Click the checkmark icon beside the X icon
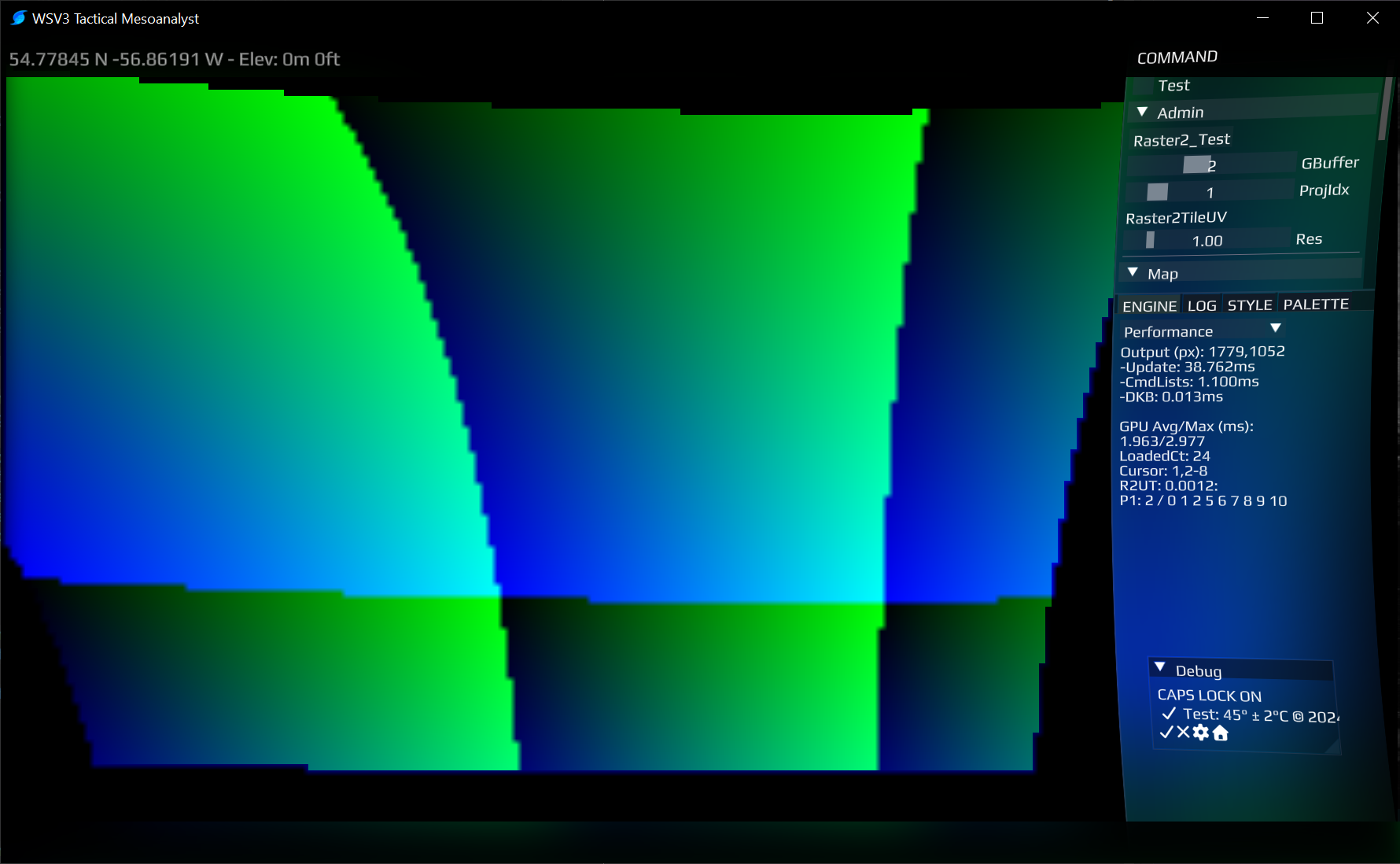Viewport: 1400px width, 864px height. tap(1166, 733)
